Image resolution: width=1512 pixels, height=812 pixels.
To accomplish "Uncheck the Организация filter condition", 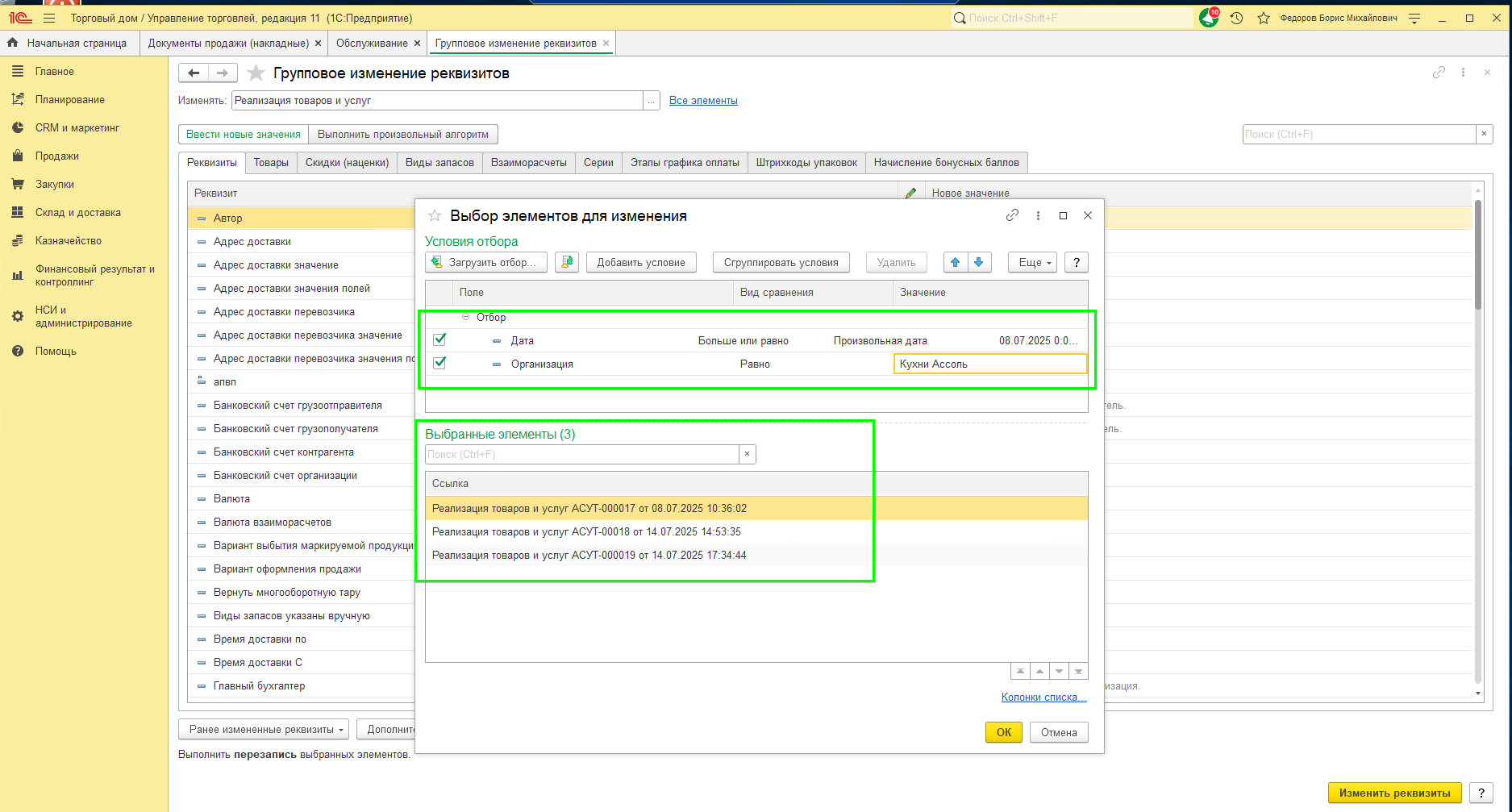I will (439, 363).
